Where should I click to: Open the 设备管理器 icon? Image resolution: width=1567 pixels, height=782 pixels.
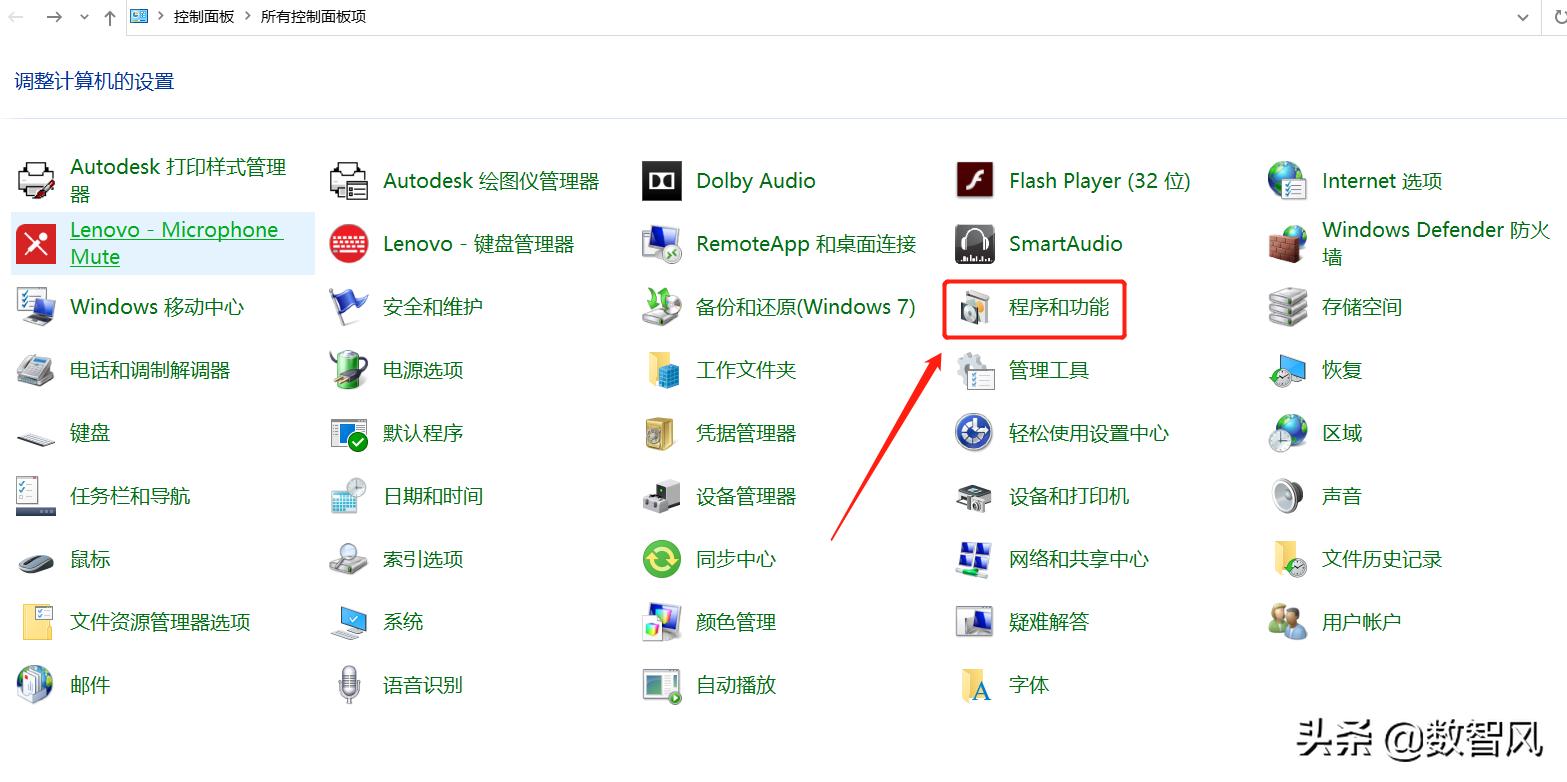tap(662, 496)
